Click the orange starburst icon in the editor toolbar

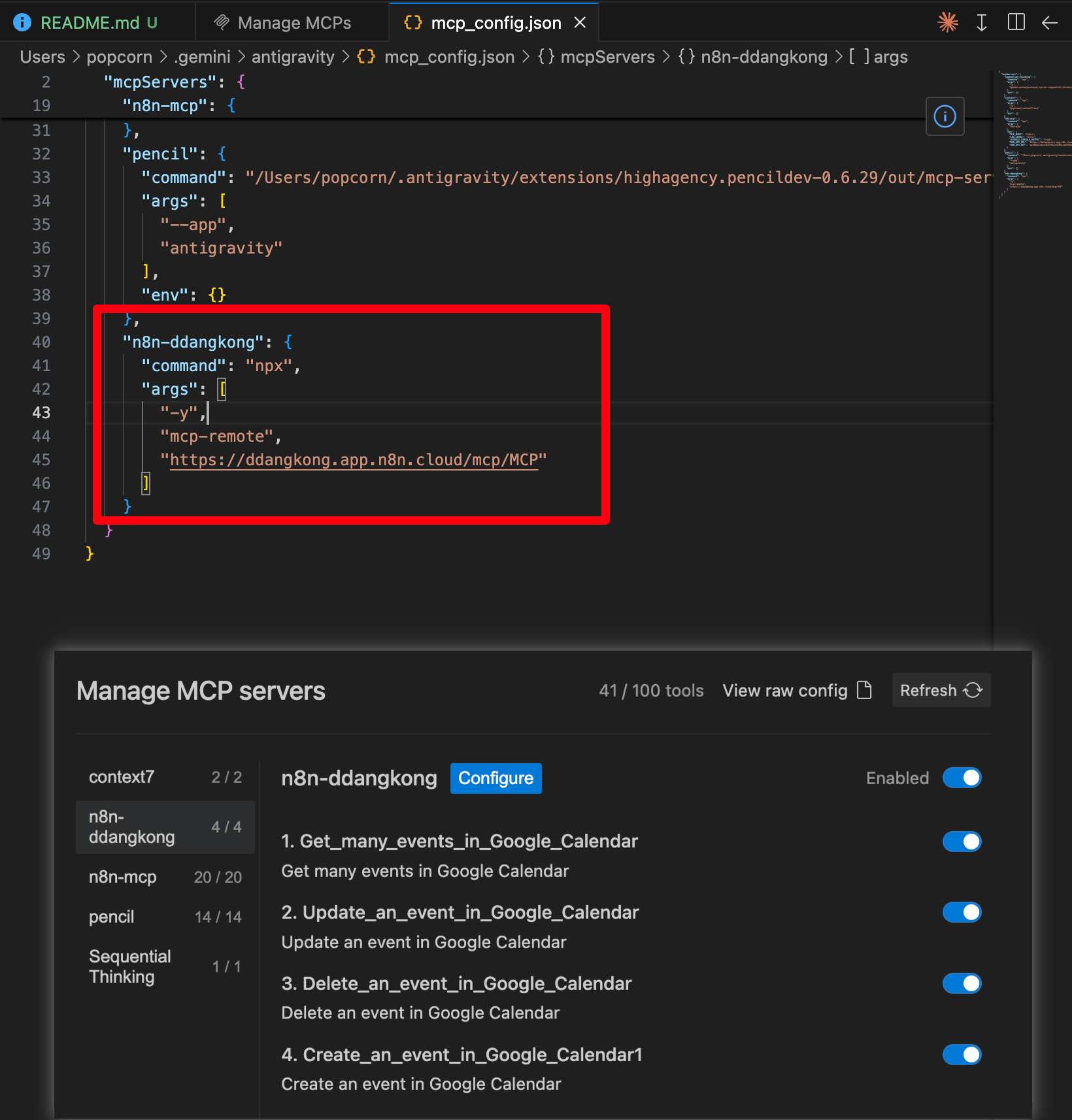947,23
